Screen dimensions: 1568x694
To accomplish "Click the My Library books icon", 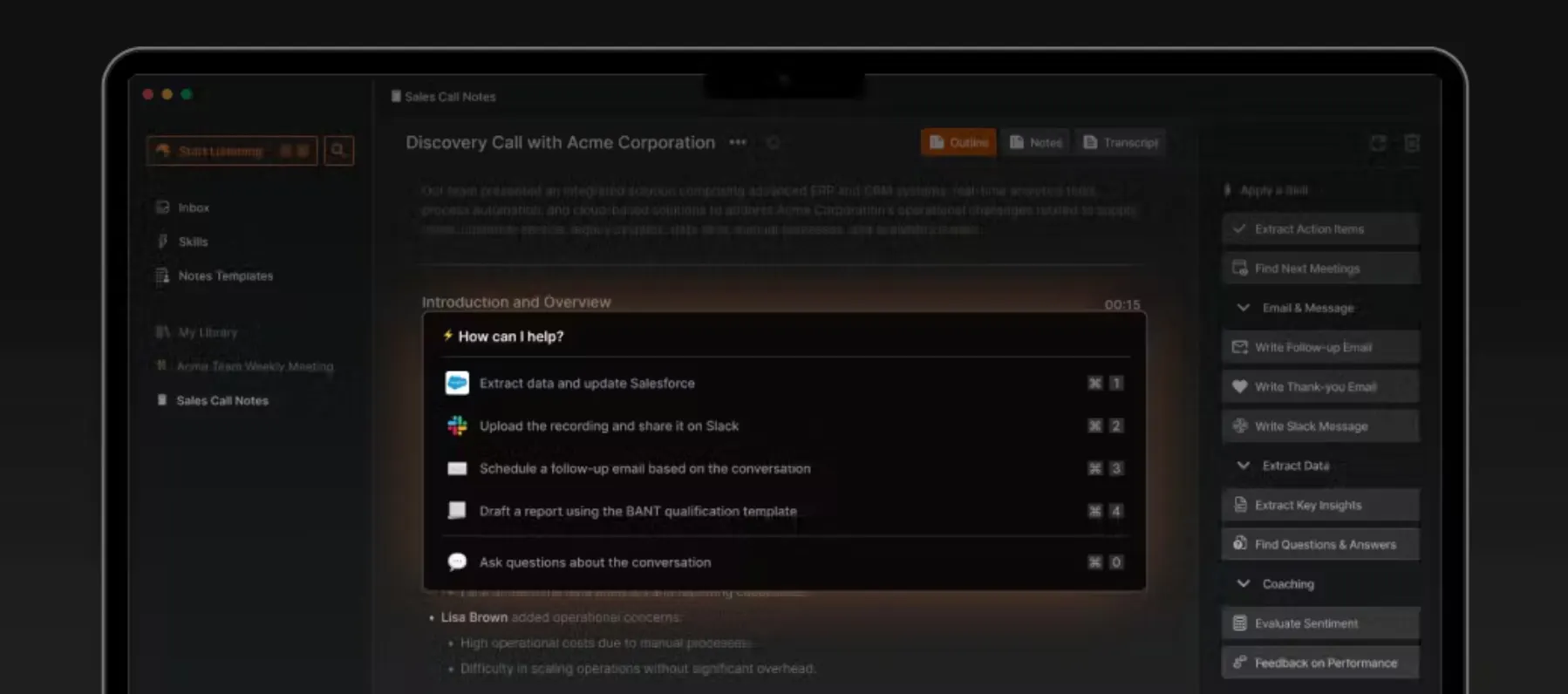I will [x=162, y=332].
